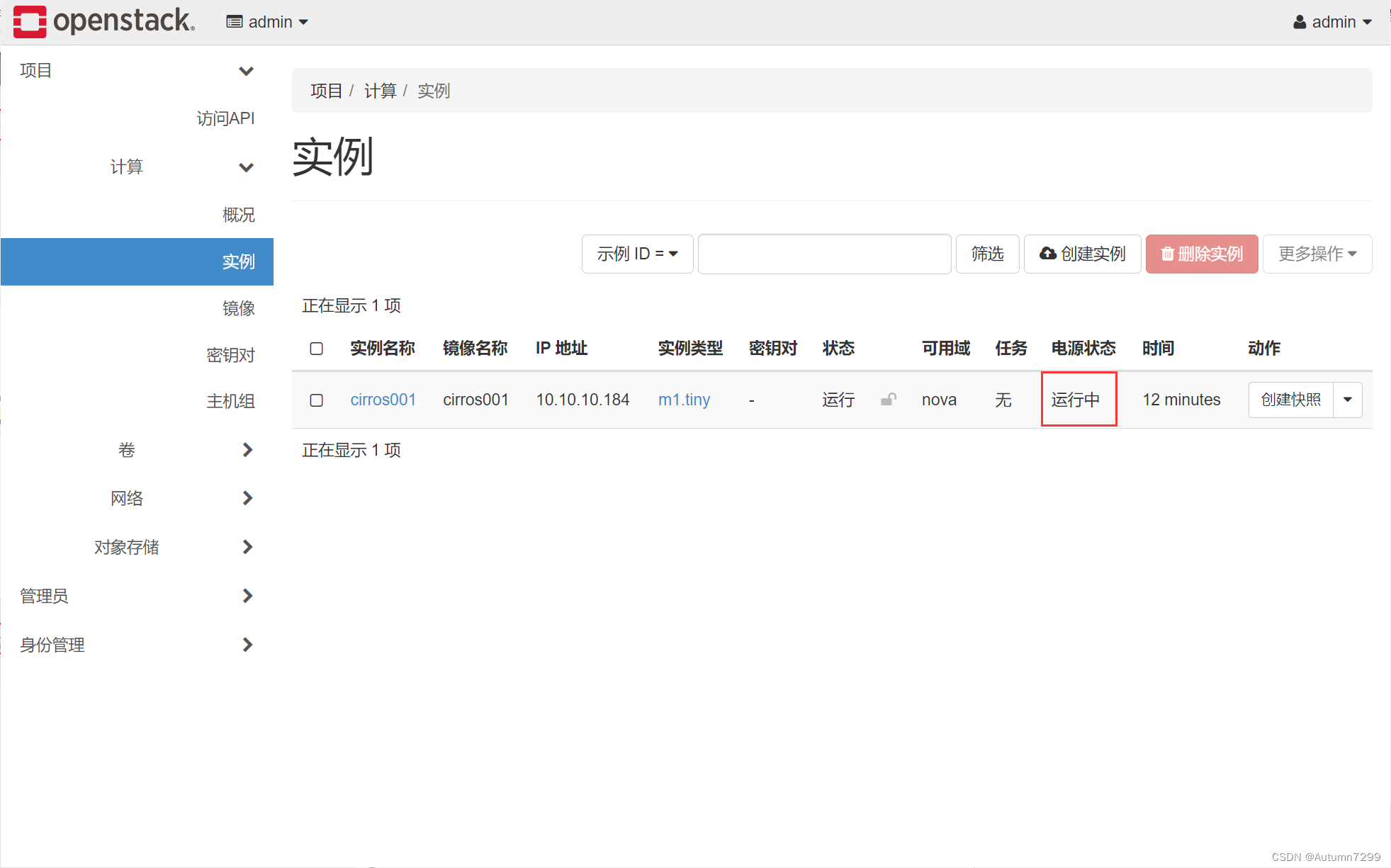Image resolution: width=1391 pixels, height=868 pixels.
Task: Click the 创建快照 button
Action: [1290, 400]
